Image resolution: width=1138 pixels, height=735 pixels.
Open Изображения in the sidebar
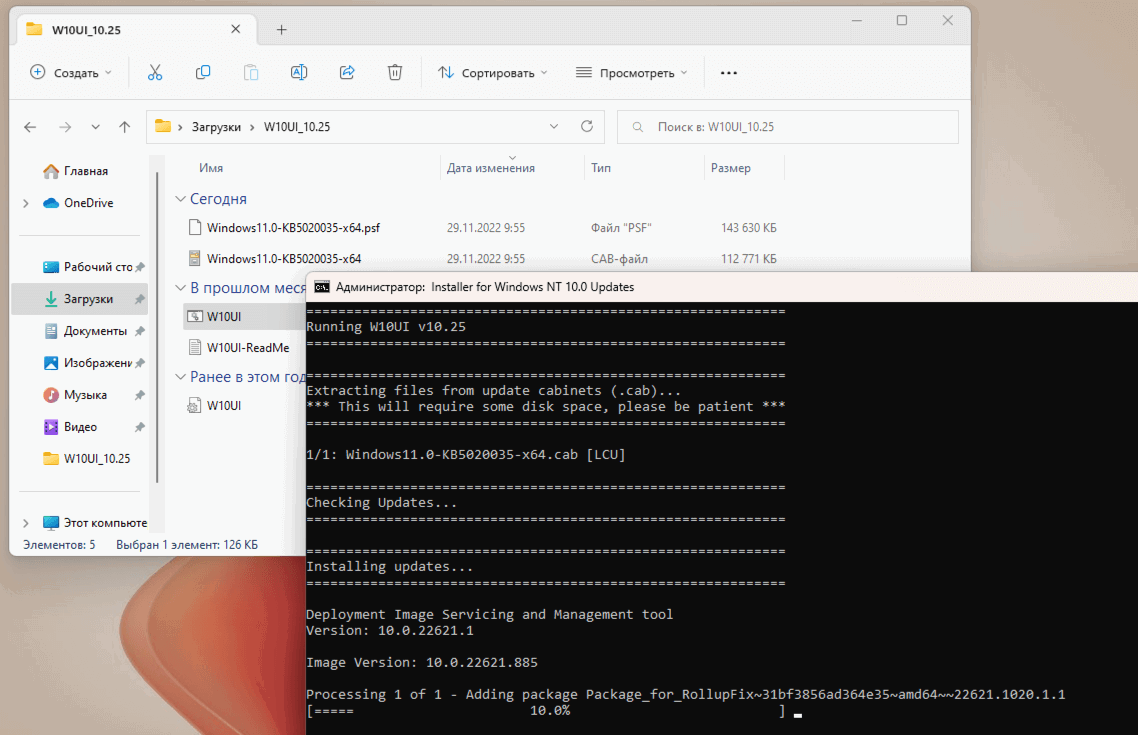[x=89, y=363]
